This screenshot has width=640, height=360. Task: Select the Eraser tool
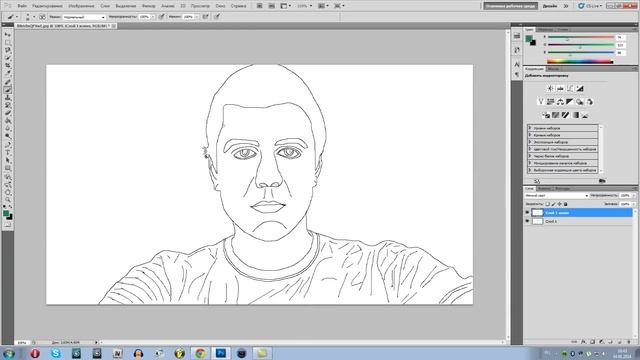pyautogui.click(x=8, y=113)
